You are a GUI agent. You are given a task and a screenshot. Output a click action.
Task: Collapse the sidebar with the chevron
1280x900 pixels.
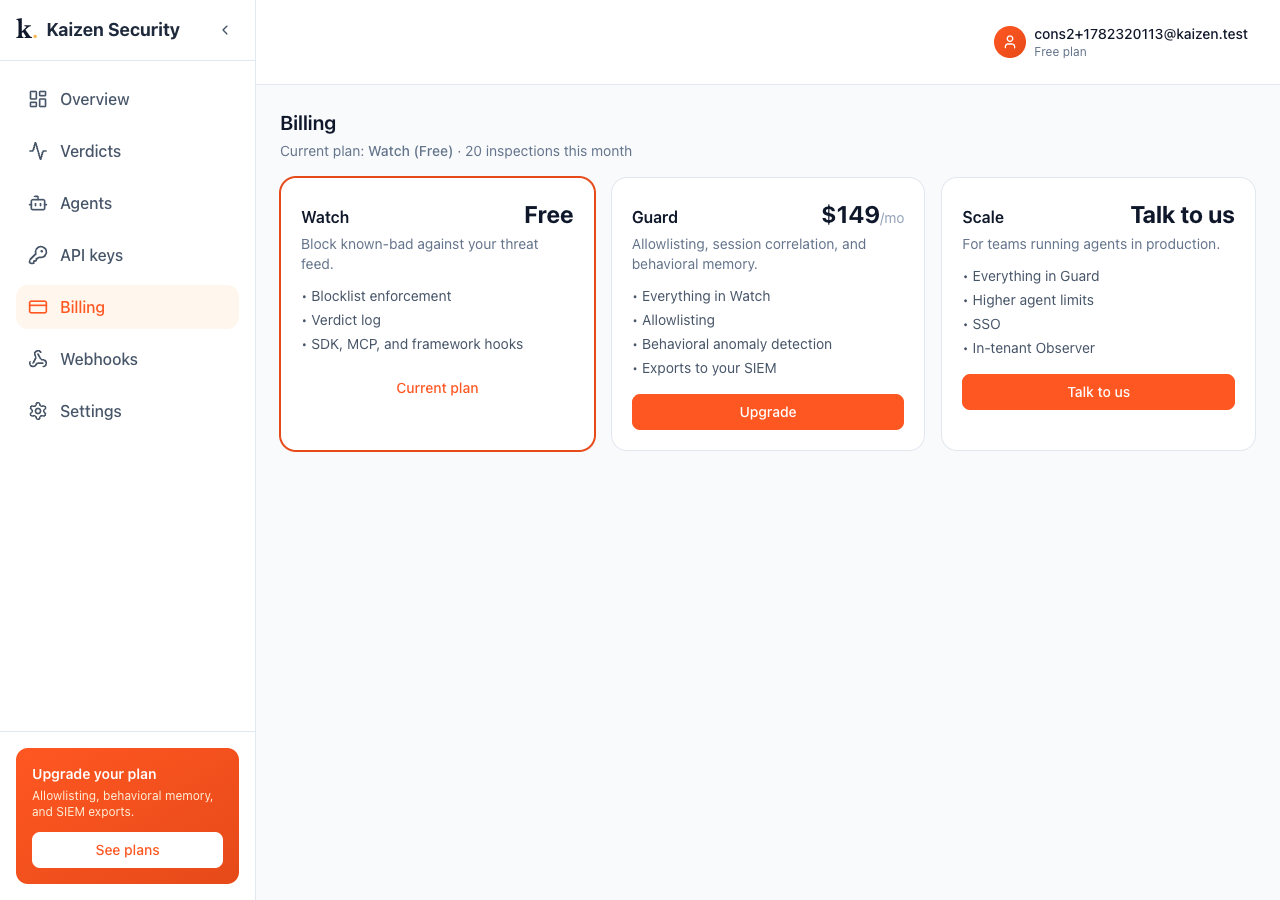point(225,30)
